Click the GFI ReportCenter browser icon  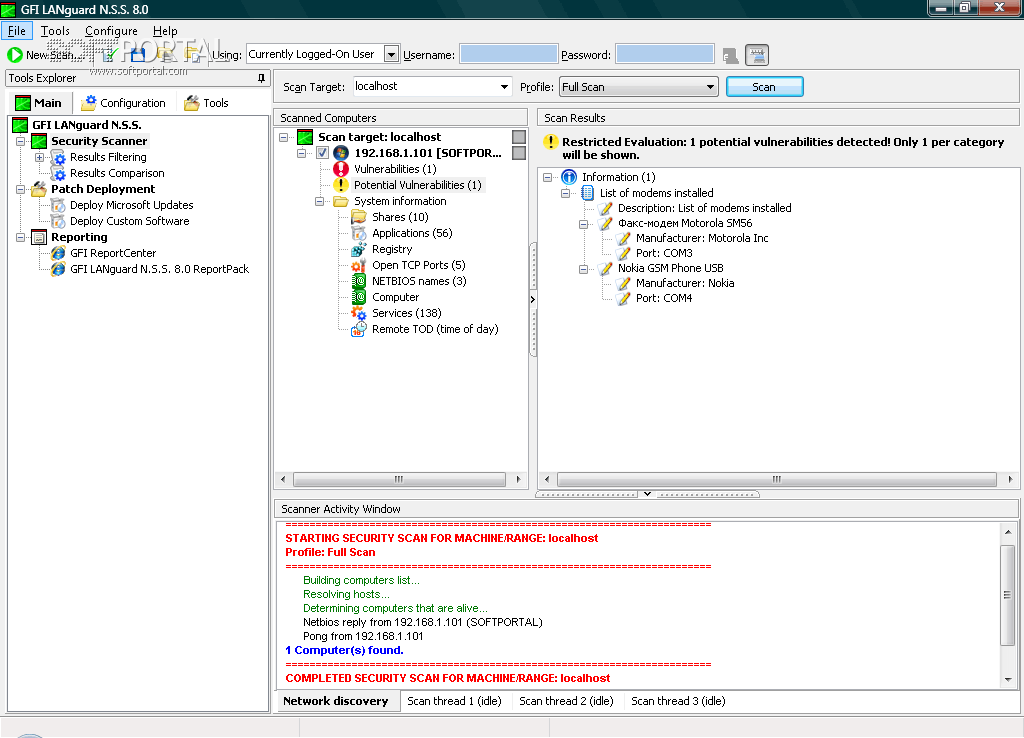59,253
